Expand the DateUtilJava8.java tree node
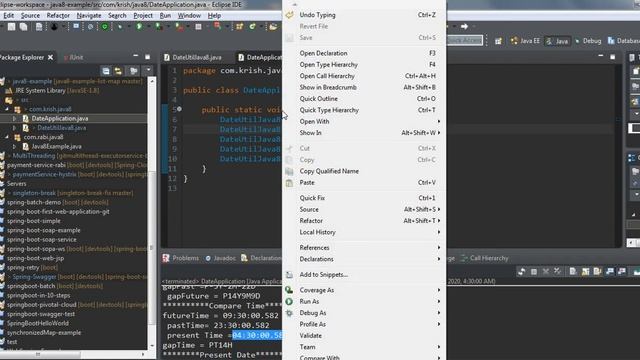The width and height of the screenshot is (640, 360). coord(15,128)
